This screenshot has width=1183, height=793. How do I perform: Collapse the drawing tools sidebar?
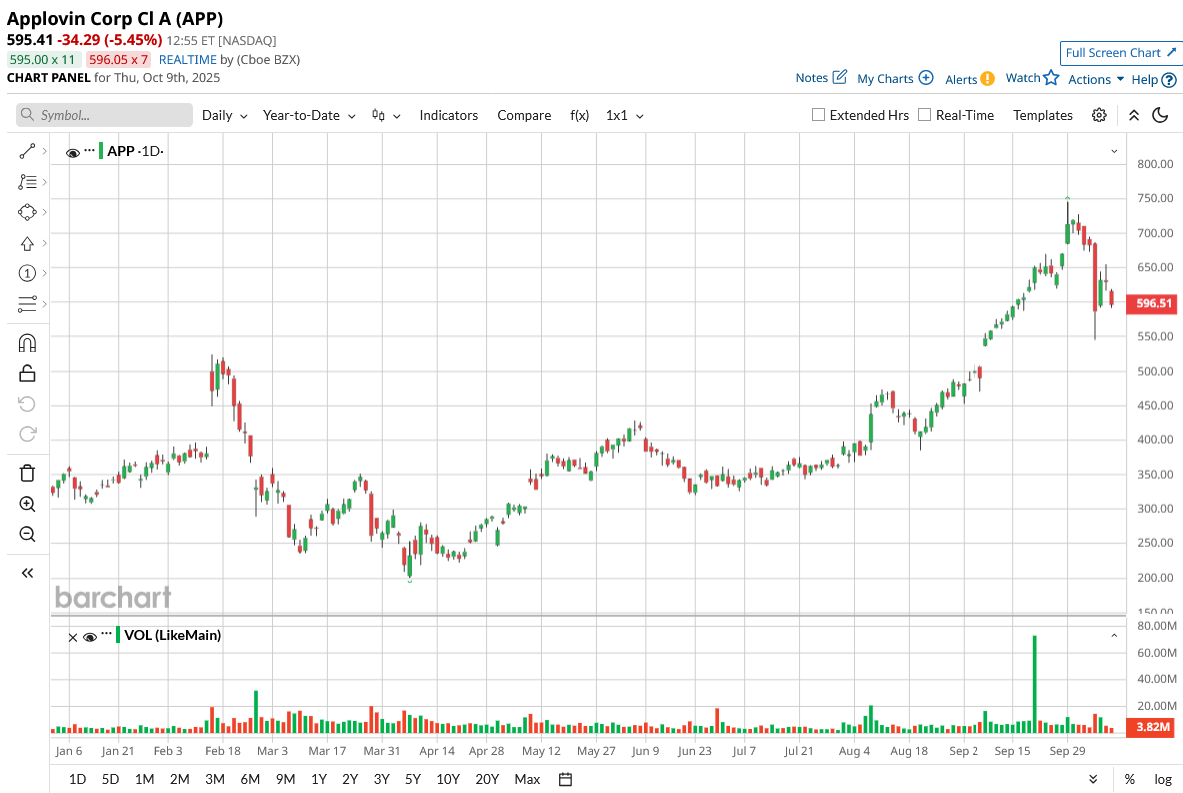point(27,573)
